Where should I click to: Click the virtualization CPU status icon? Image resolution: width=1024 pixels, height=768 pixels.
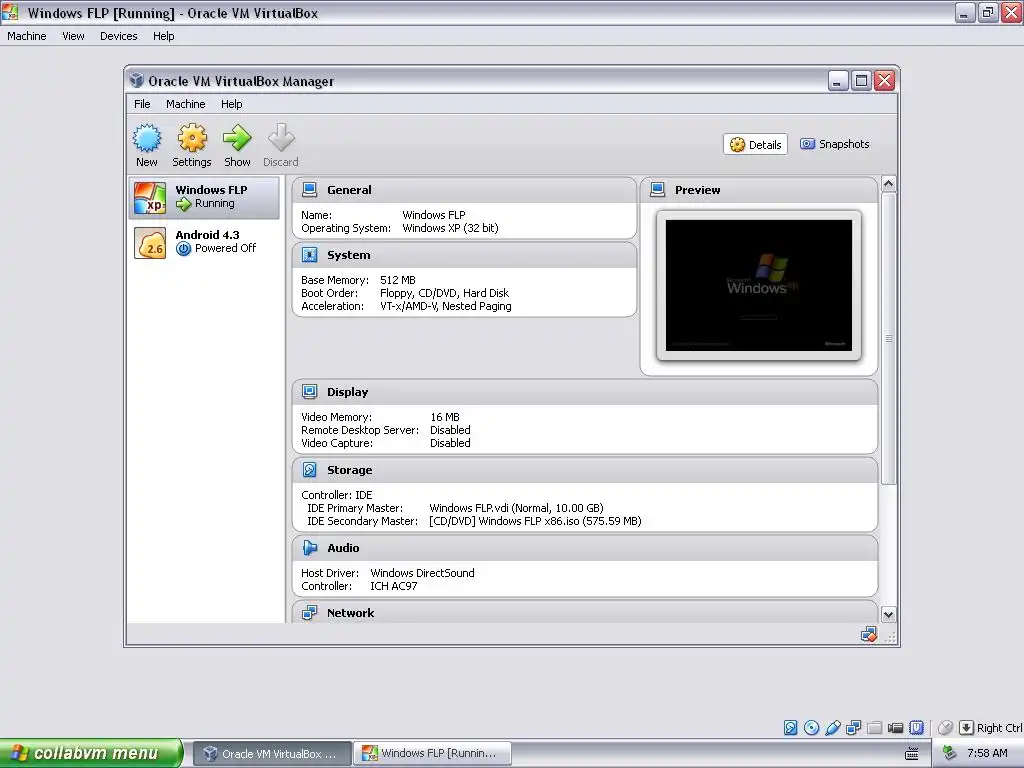pos(917,728)
